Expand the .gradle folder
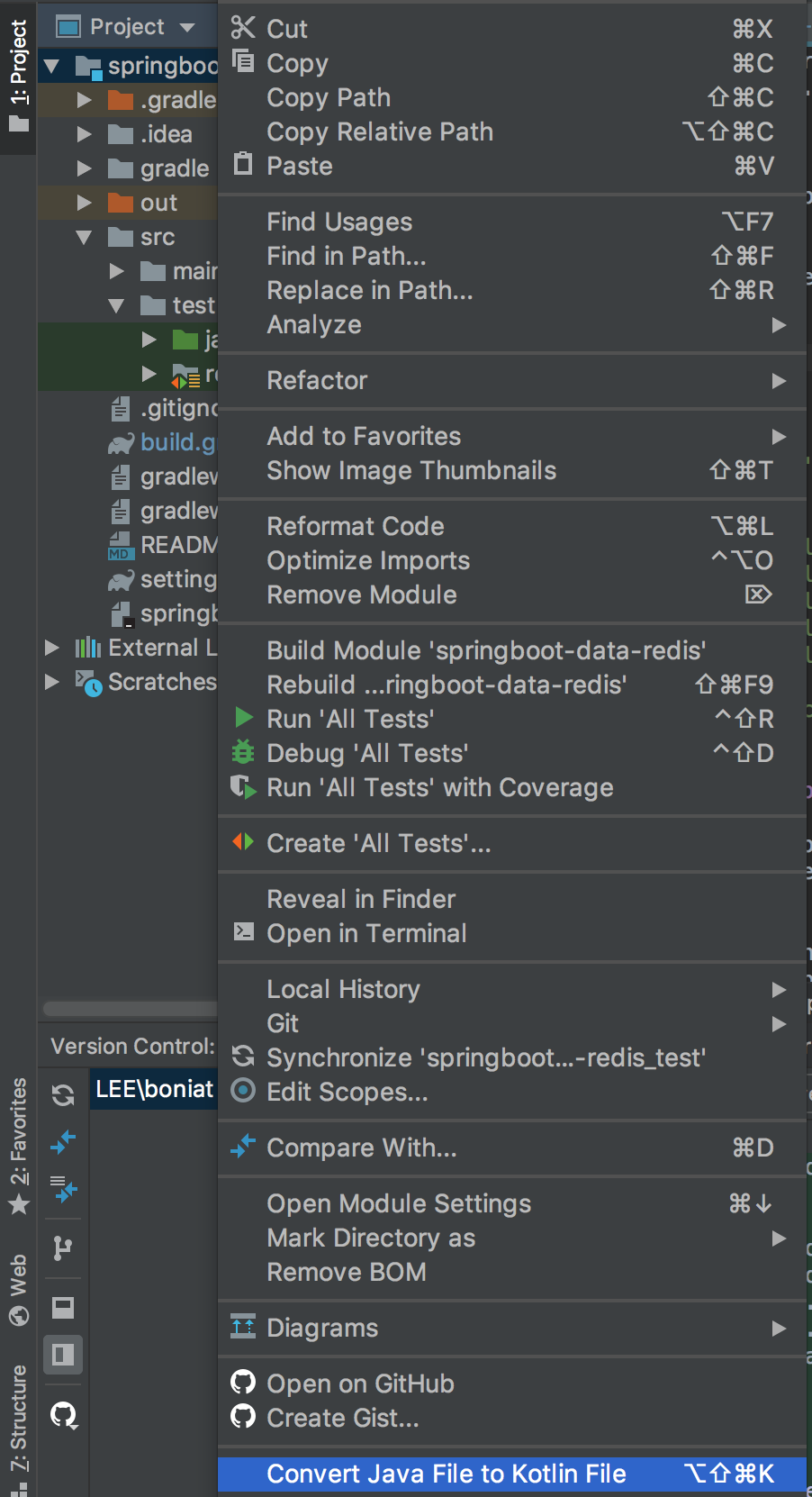This screenshot has height=1497, width=812. click(85, 100)
